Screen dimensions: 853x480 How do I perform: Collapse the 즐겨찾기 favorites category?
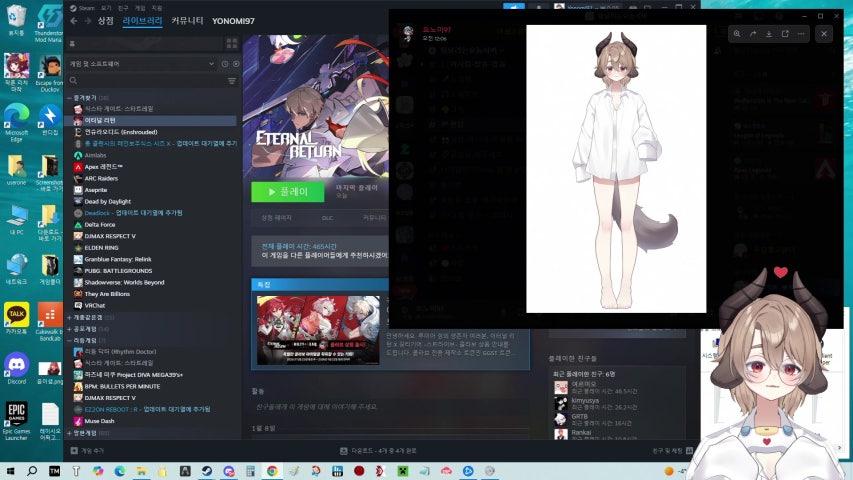click(x=69, y=98)
